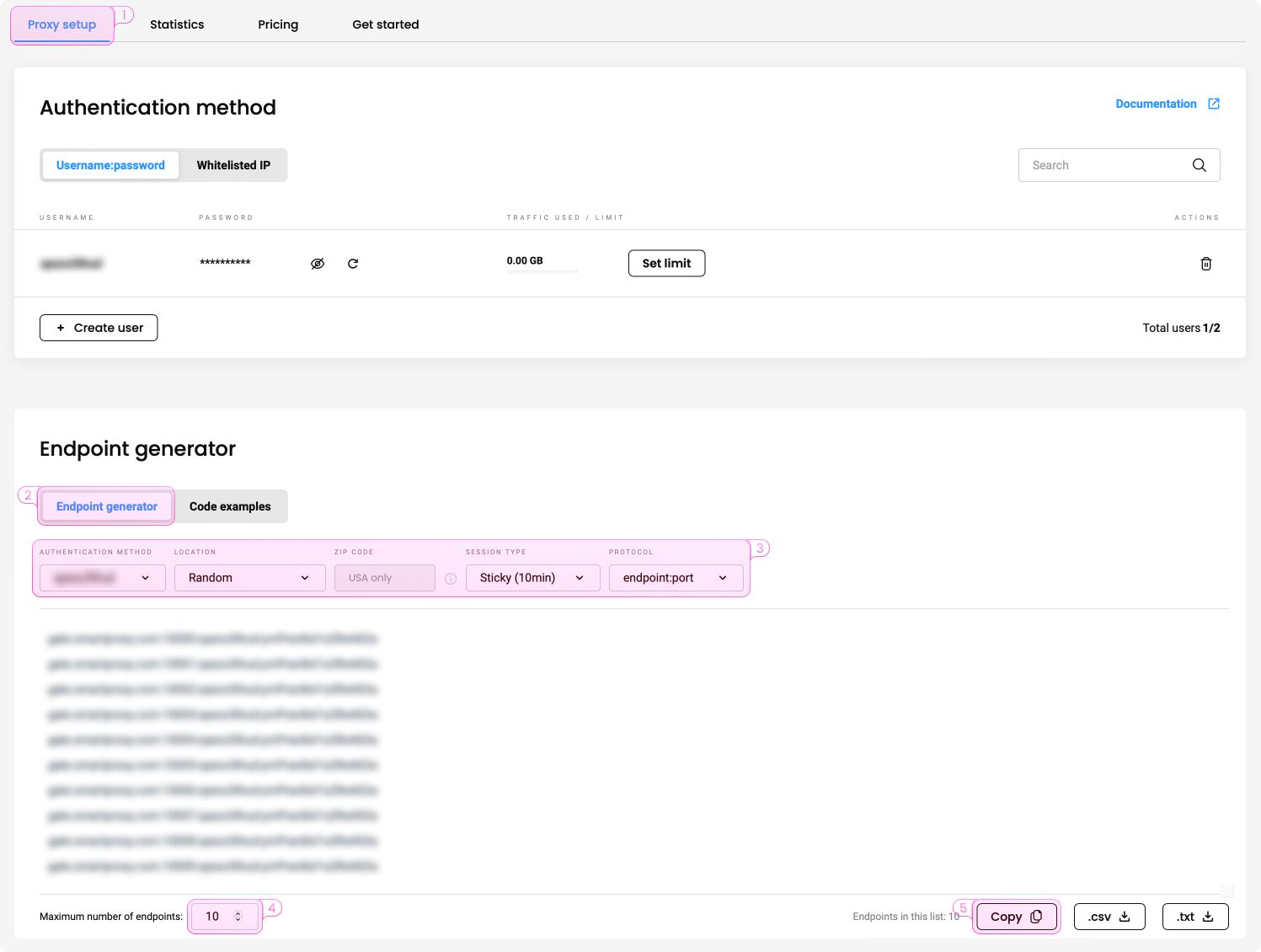Select Whitelisted IP authentication
Screen dimensions: 1261x952
[233, 165]
